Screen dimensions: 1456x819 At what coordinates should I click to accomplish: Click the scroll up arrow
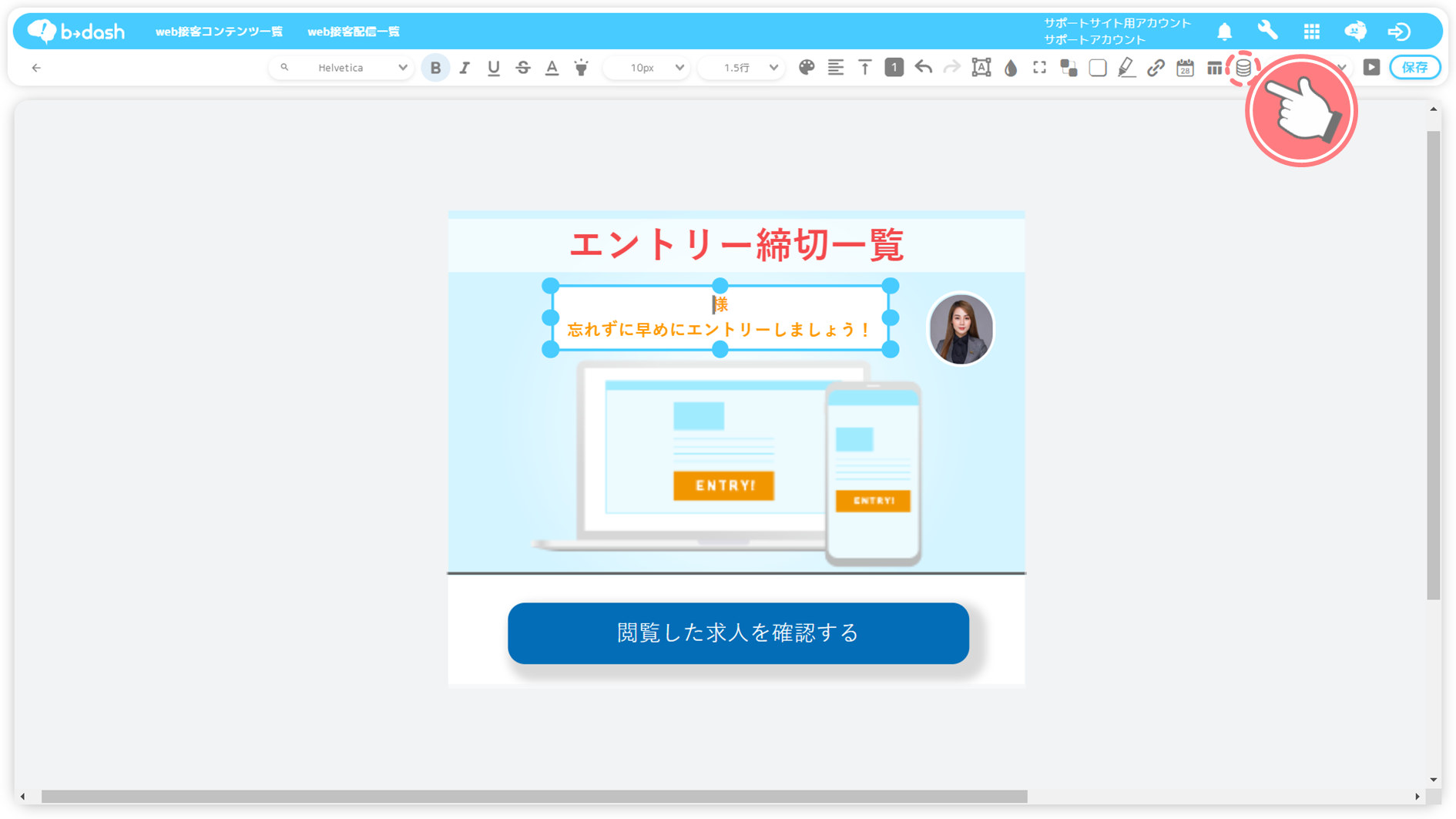point(1433,109)
